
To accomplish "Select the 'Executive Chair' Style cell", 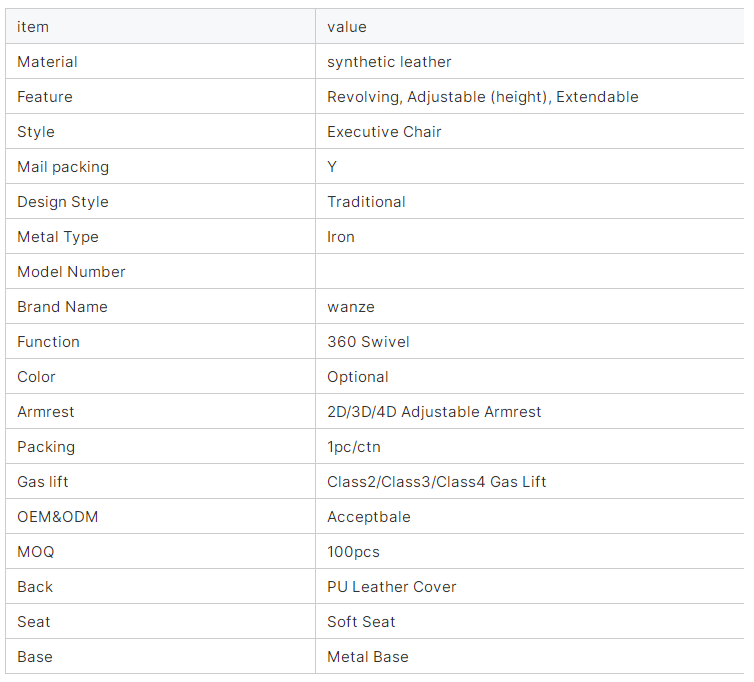I will [x=384, y=132].
